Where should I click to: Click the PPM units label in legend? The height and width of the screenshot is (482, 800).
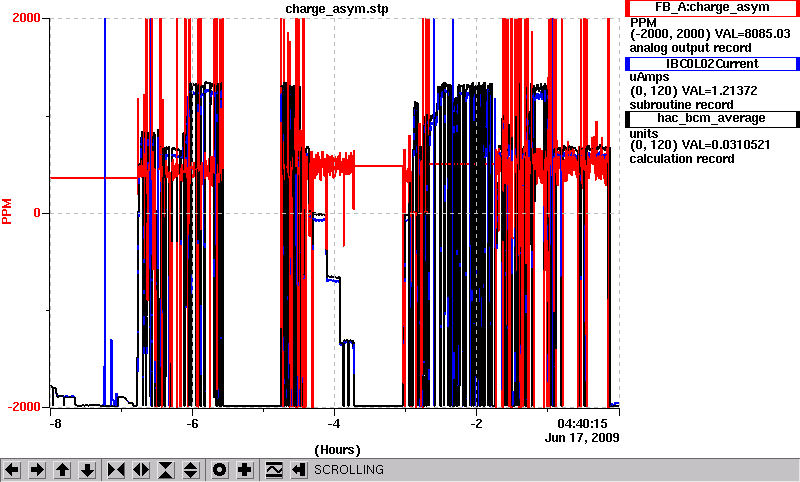click(x=643, y=23)
